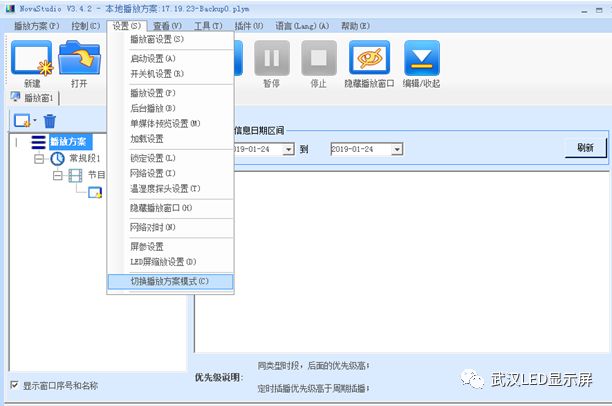This screenshot has width=612, height=406.
Task: Open the end date 2019-01-24 dropdown arrow
Action: (397, 149)
